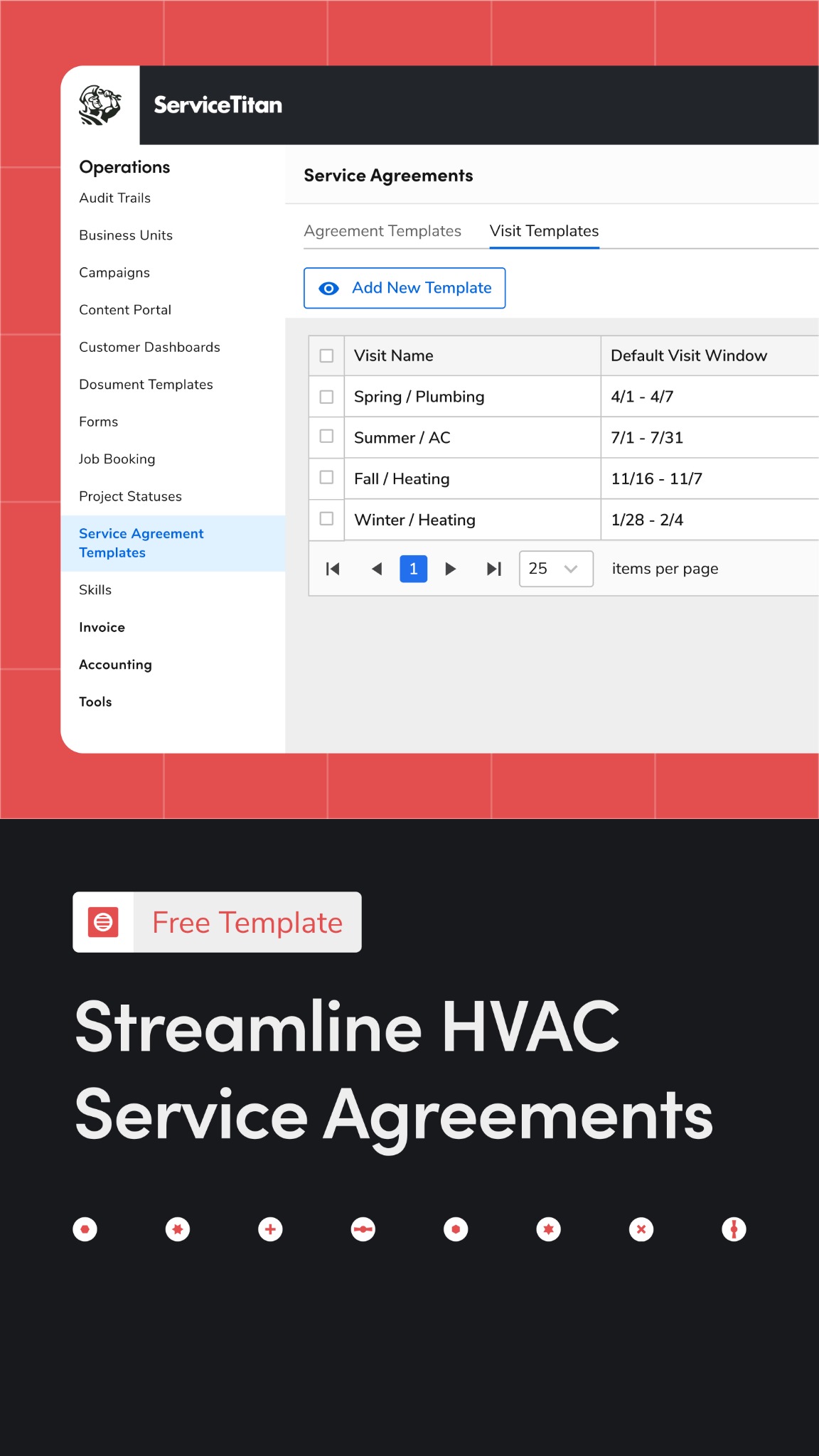This screenshot has width=819, height=1456.
Task: Open Campaigns in sidebar
Action: point(114,272)
